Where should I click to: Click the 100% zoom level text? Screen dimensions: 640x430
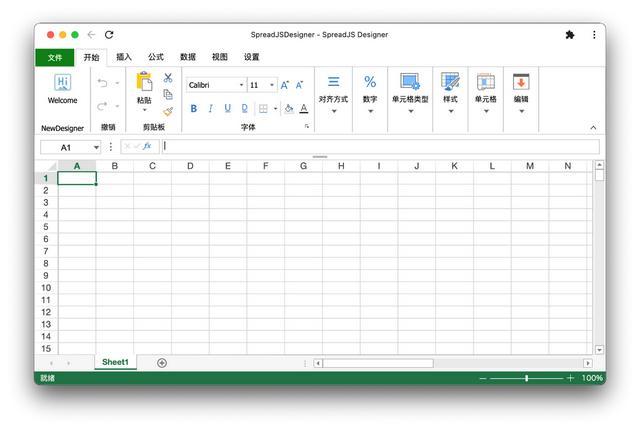click(592, 378)
